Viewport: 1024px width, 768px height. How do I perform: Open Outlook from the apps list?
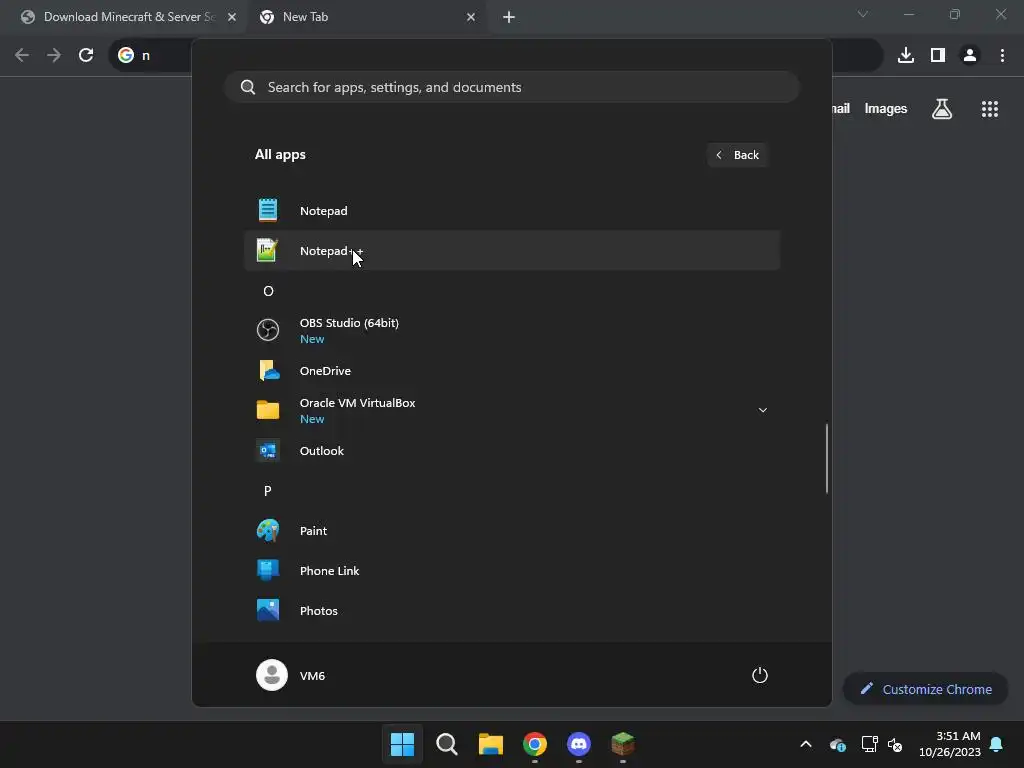pyautogui.click(x=512, y=451)
